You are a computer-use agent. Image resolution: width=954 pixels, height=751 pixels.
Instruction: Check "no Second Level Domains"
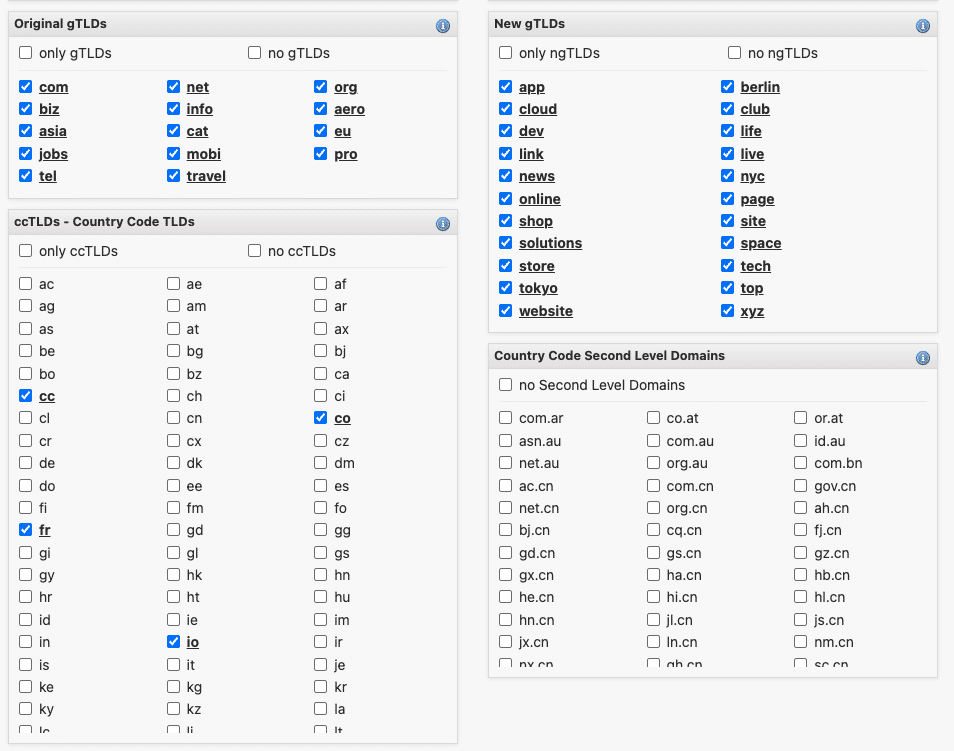coord(505,385)
